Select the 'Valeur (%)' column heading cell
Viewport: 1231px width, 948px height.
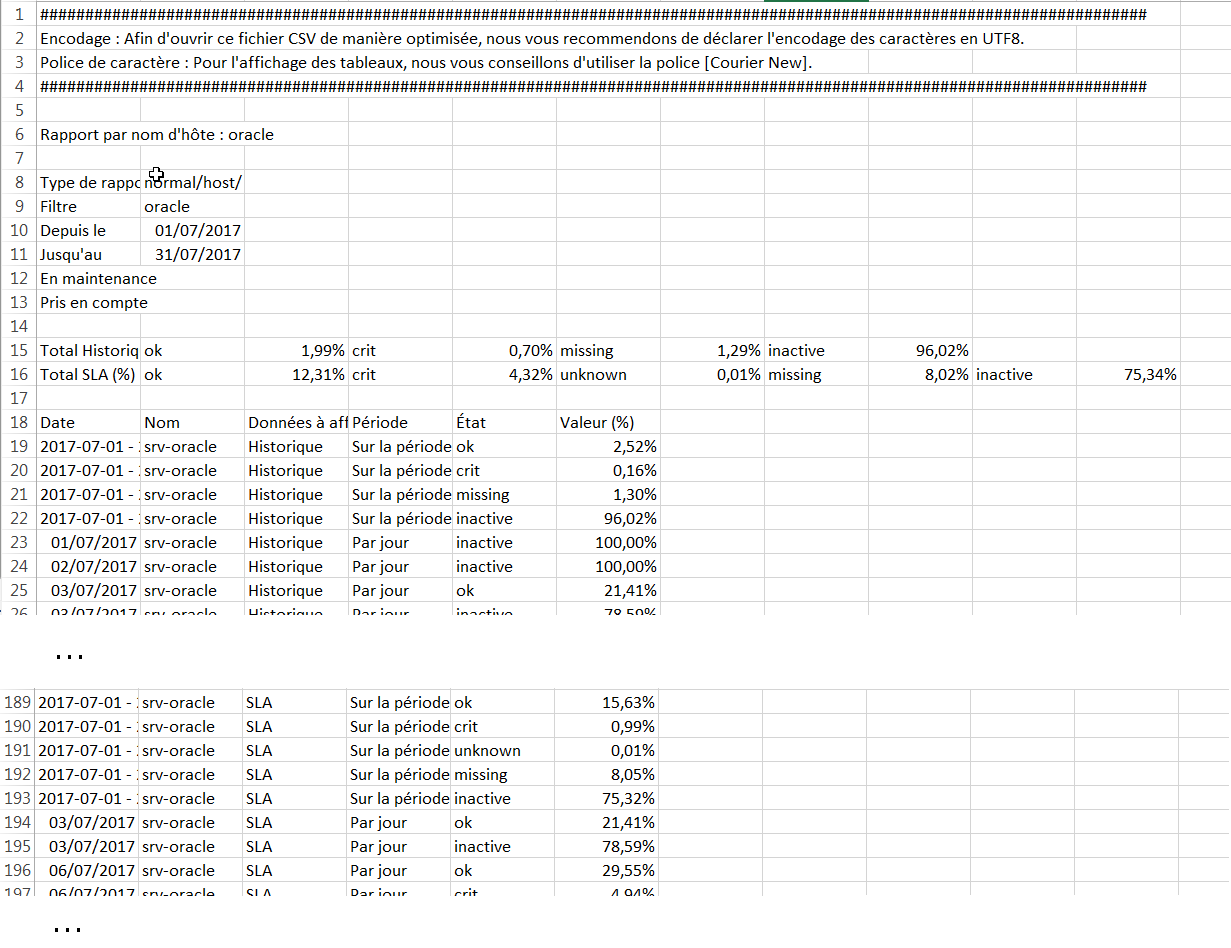click(x=607, y=423)
